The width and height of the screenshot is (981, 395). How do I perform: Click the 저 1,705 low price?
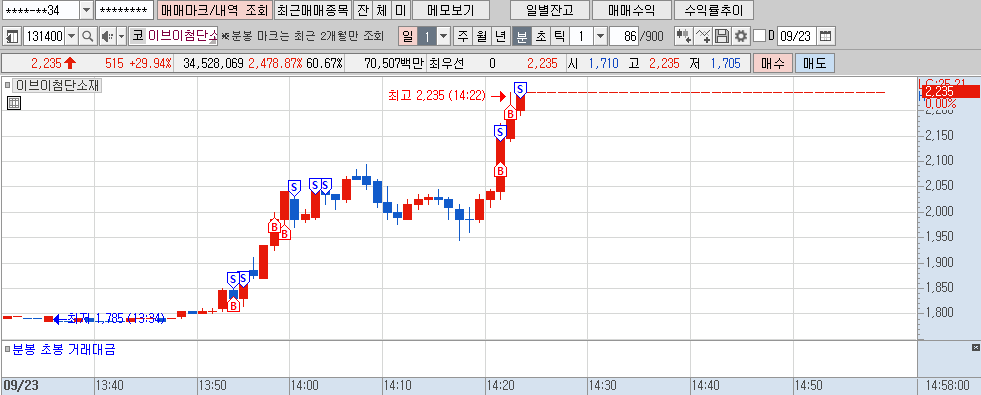pyautogui.click(x=714, y=63)
